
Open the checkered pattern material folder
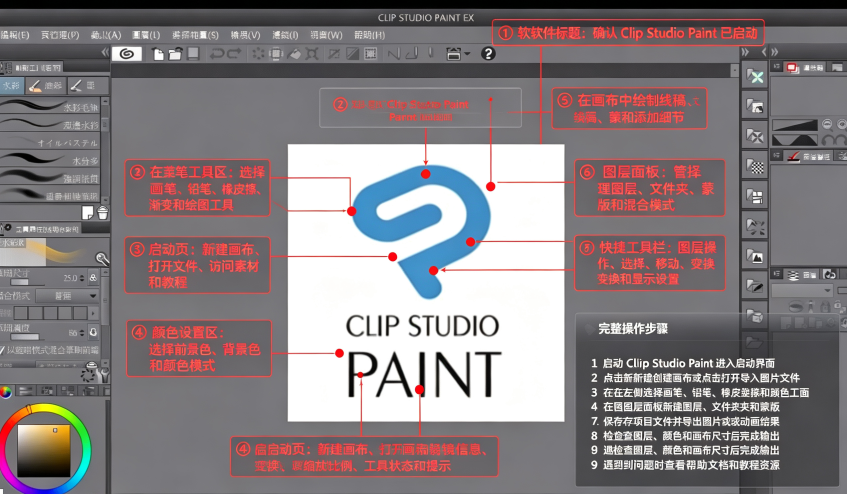tap(755, 166)
